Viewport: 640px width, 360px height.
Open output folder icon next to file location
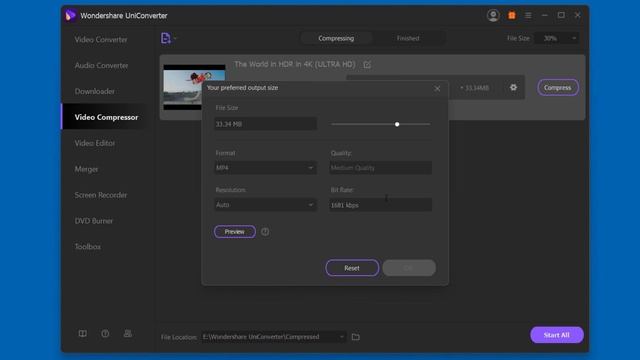pyautogui.click(x=356, y=337)
